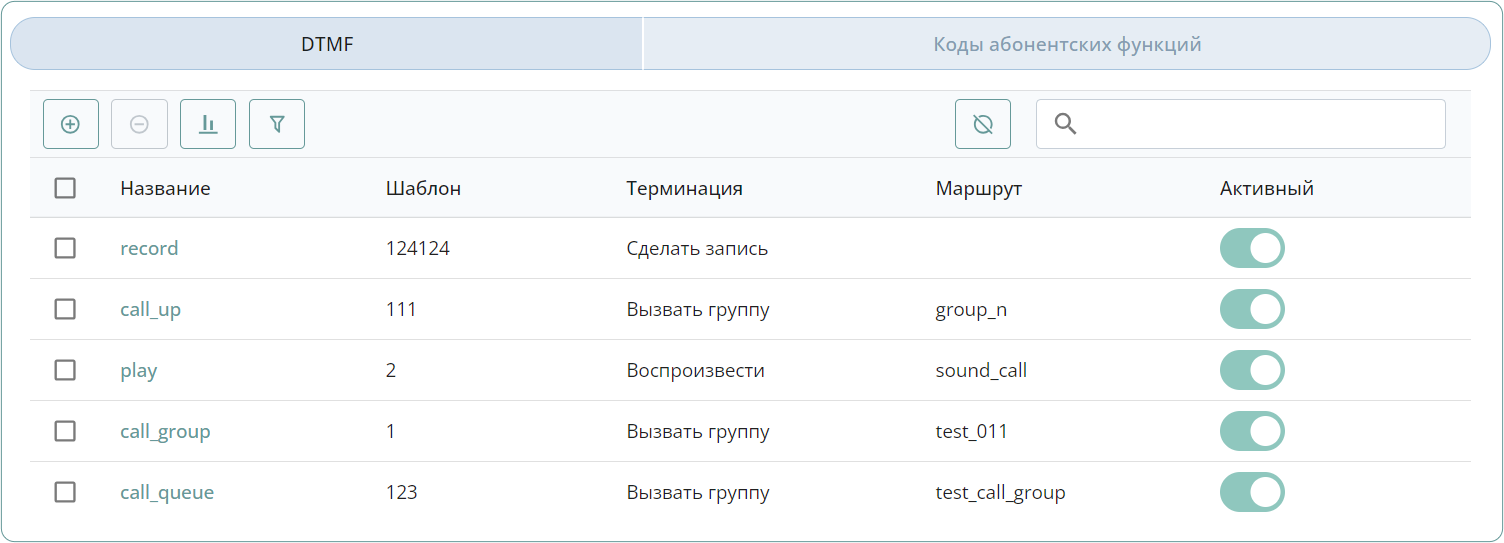Open the call_queue rule link
Screen dimensions: 1504x543
point(167,493)
